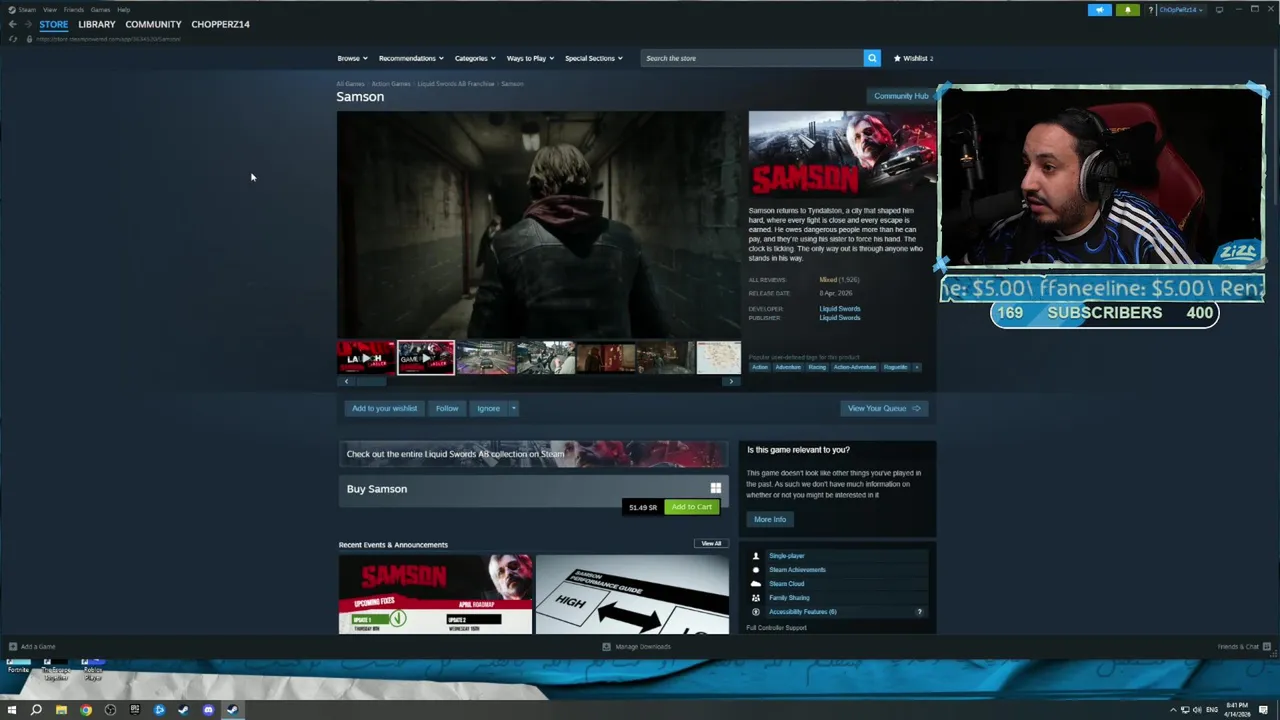Expand the Browse store menu
Screen dimensions: 1280x720
click(x=352, y=58)
